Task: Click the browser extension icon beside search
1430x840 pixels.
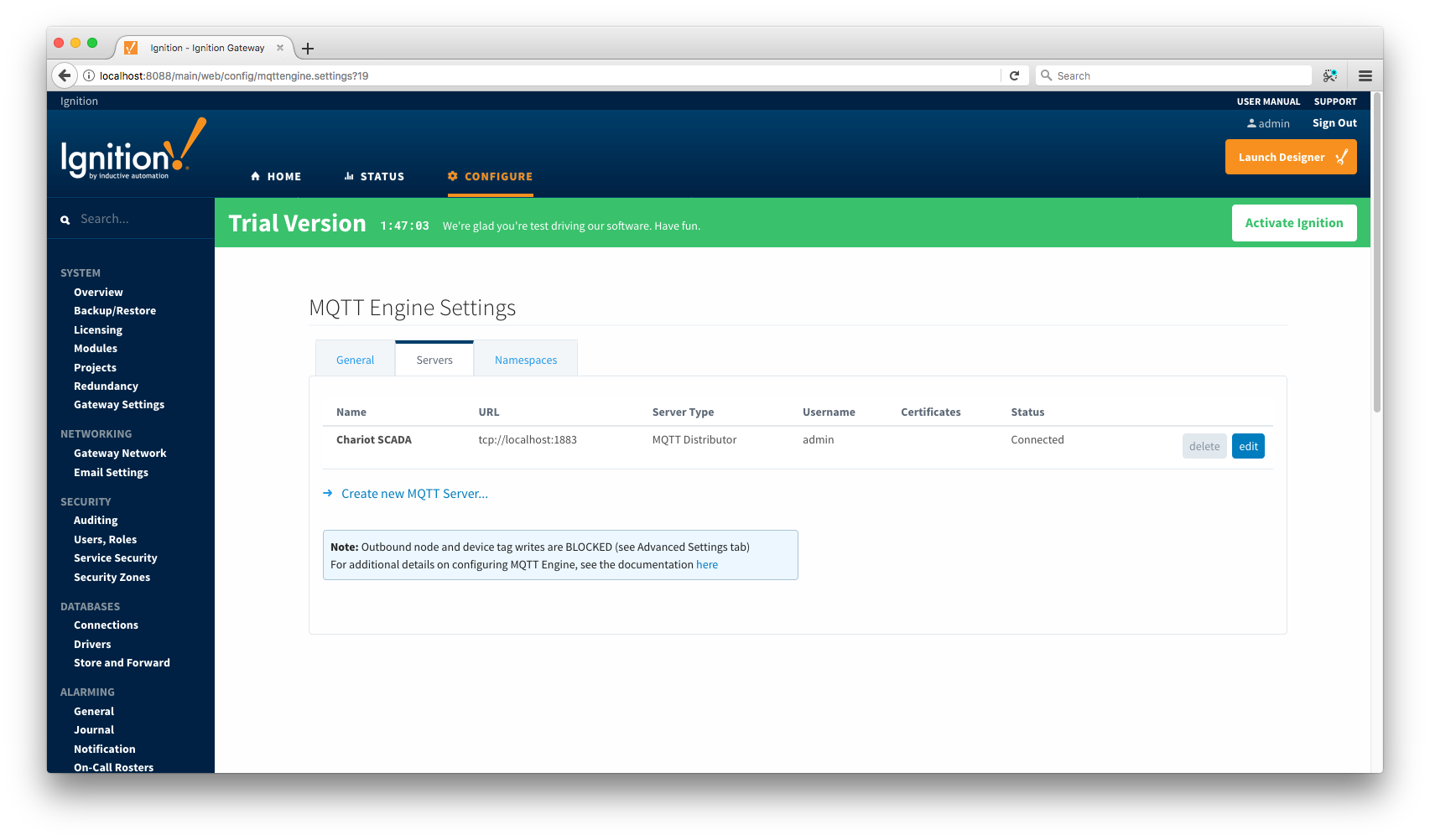Action: (1330, 75)
